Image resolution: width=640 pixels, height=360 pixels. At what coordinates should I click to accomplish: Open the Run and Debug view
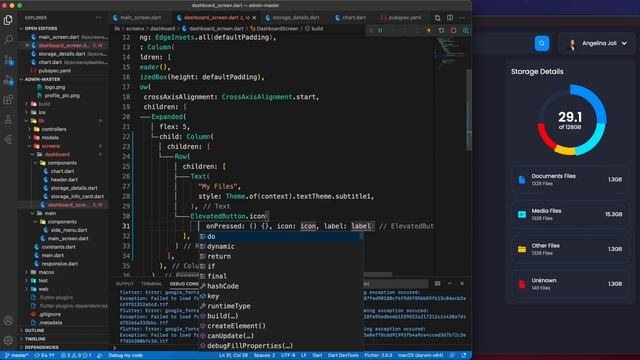pos(8,80)
